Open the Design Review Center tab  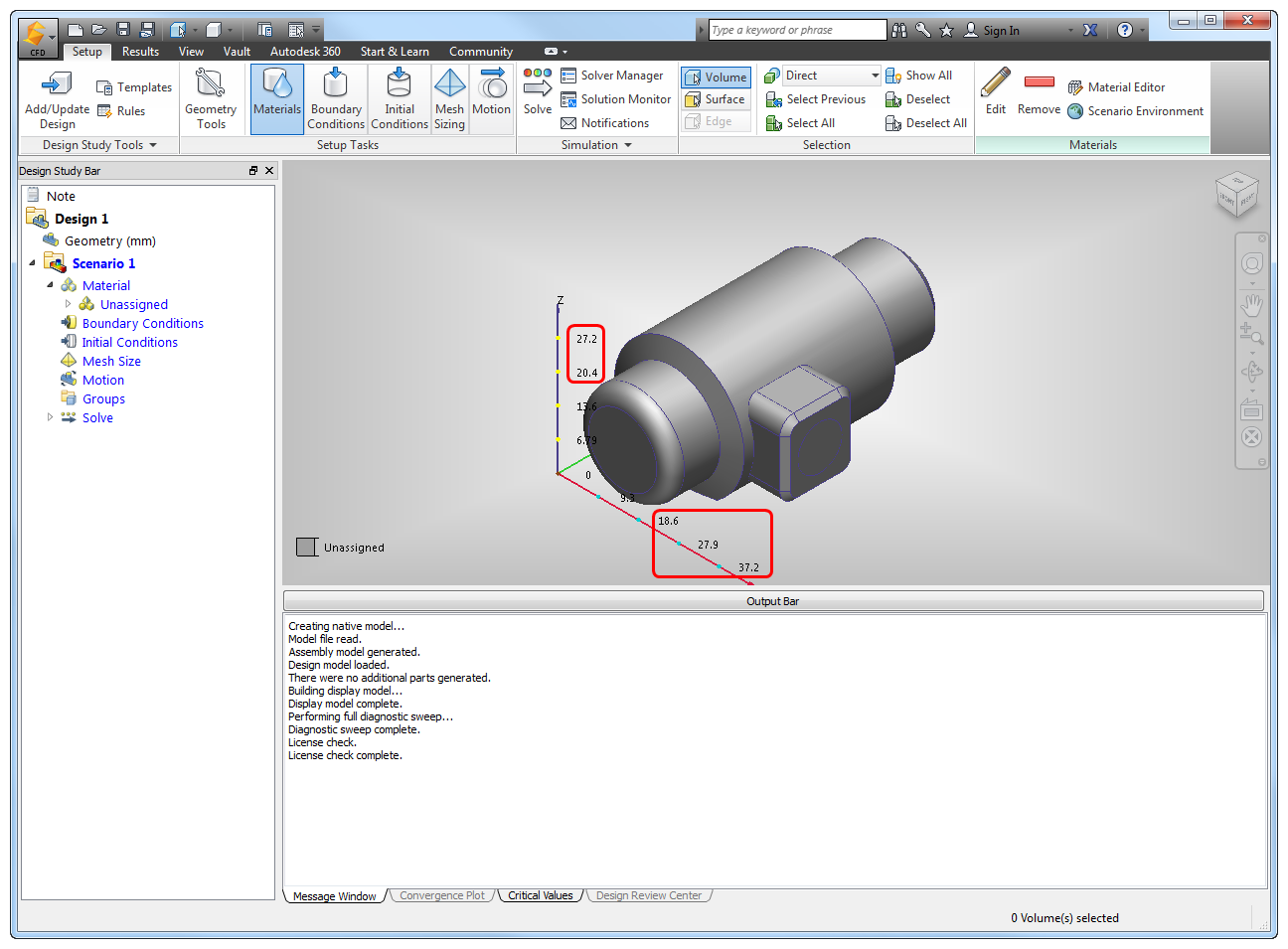pyautogui.click(x=649, y=895)
